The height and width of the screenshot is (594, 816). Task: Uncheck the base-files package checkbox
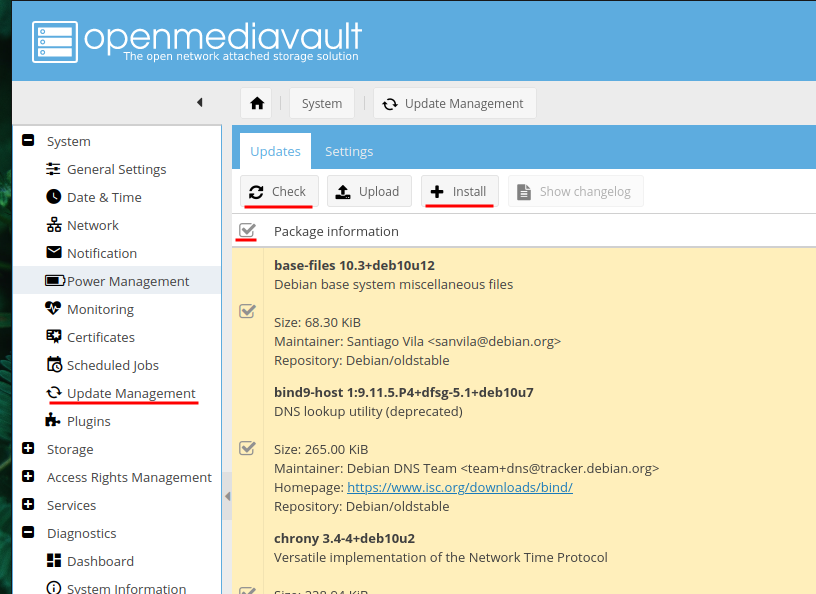[247, 311]
